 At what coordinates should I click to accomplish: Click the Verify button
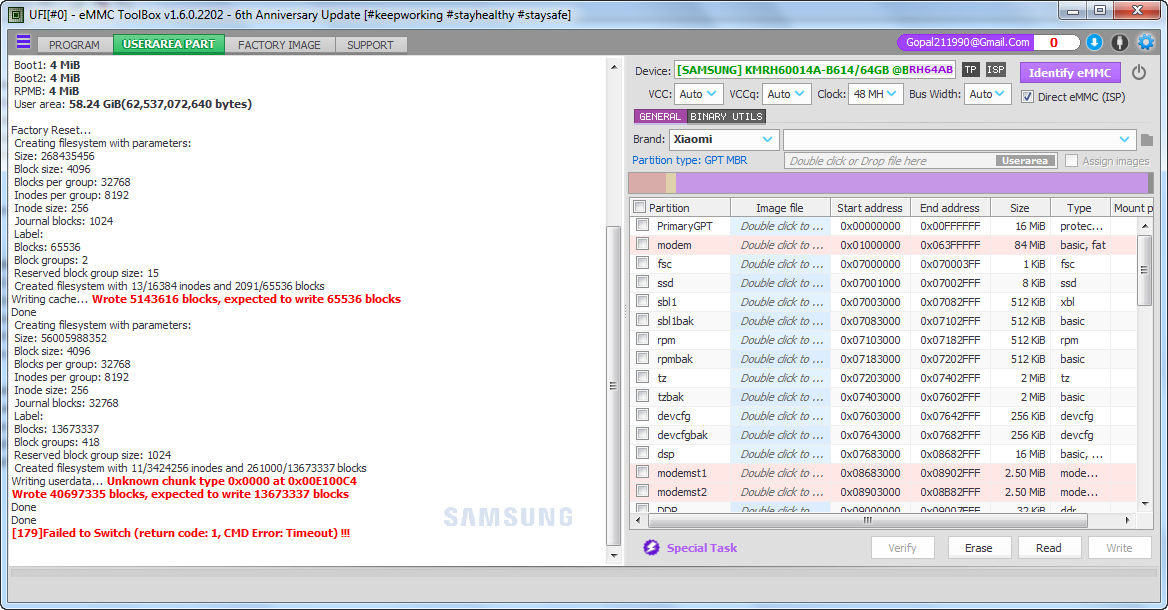tap(902, 547)
